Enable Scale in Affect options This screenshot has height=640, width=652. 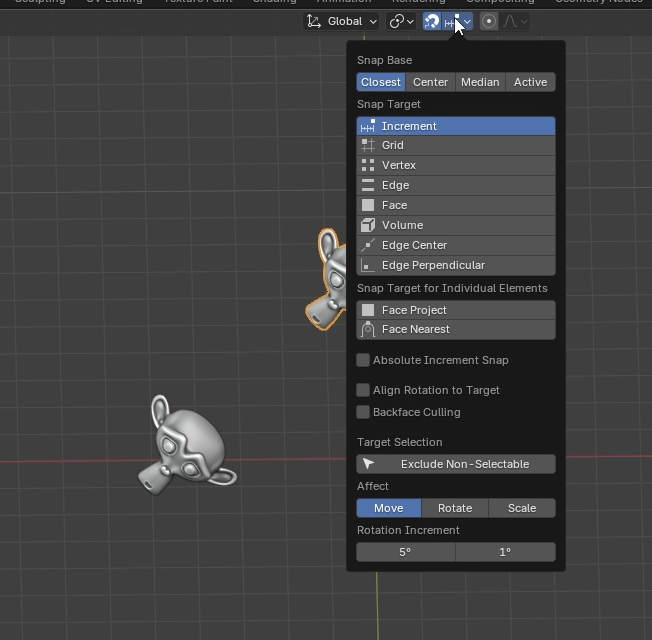522,508
